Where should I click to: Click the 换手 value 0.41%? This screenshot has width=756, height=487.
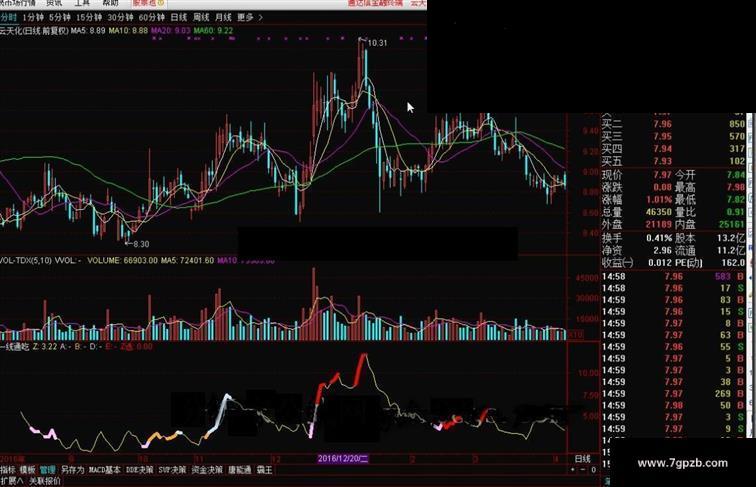point(659,238)
